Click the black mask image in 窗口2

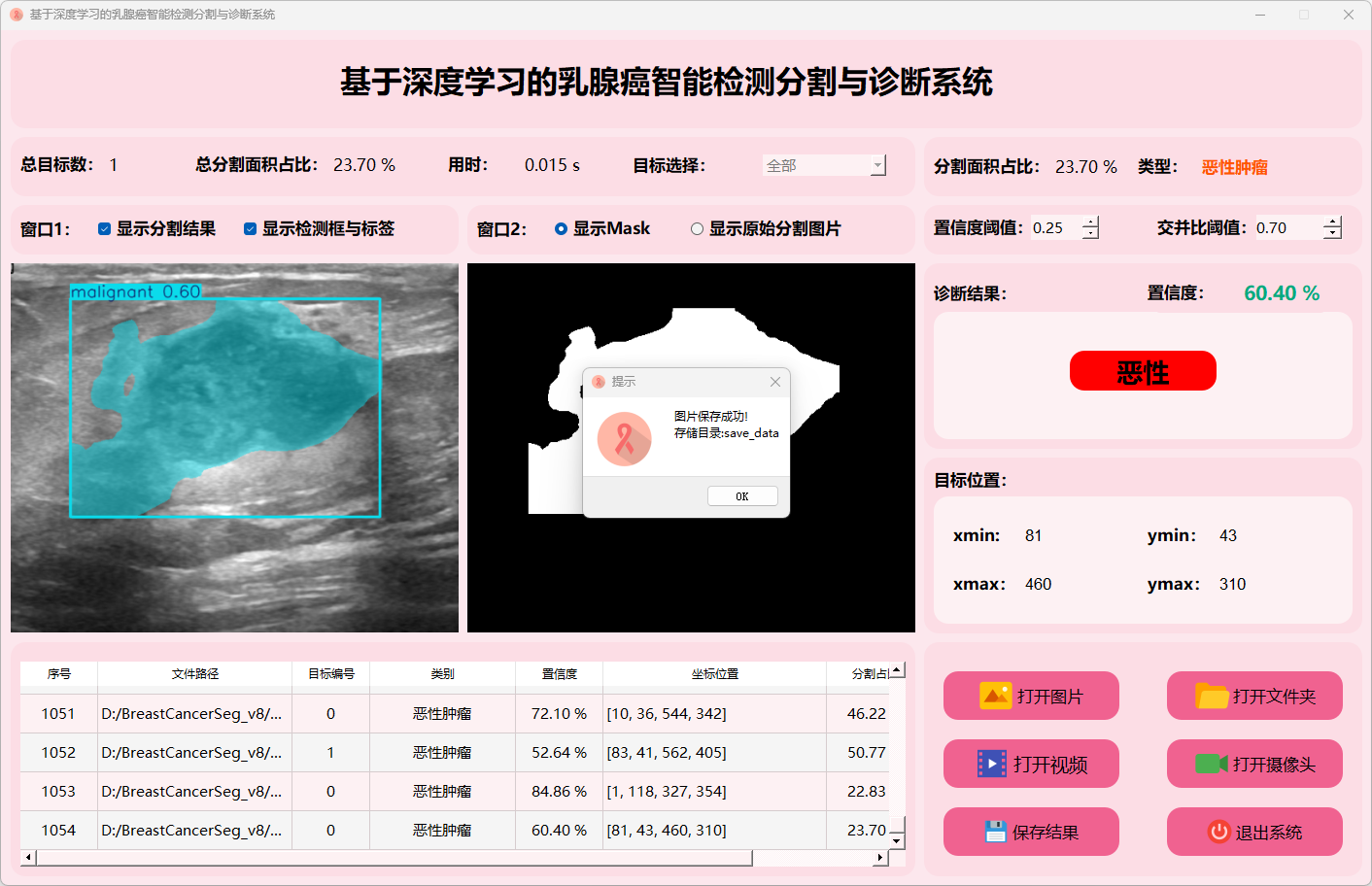tap(691, 448)
